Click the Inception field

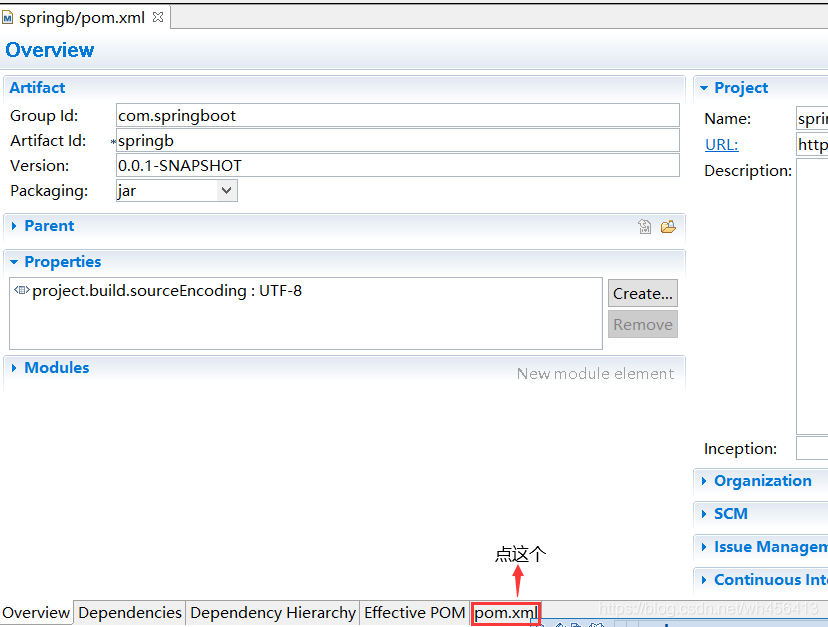click(x=812, y=448)
